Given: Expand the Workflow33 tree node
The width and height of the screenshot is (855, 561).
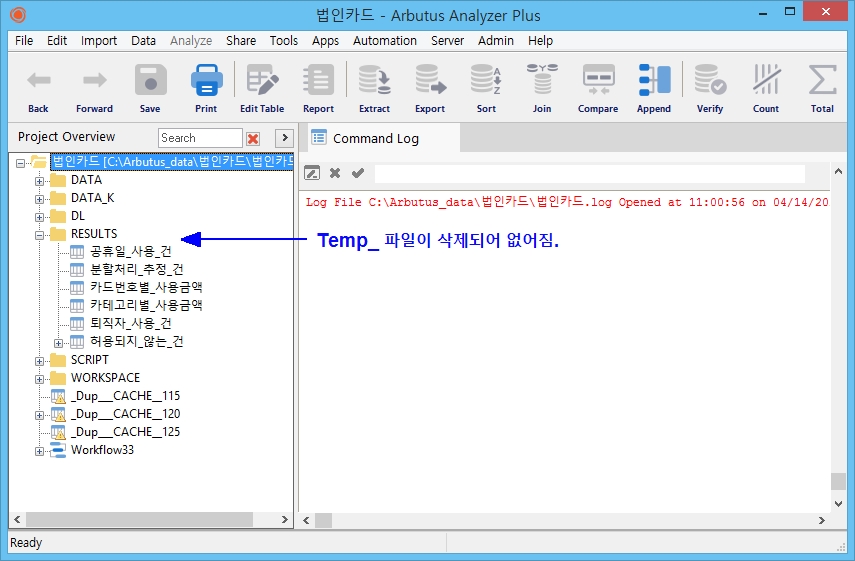Looking at the screenshot, I should [40, 451].
